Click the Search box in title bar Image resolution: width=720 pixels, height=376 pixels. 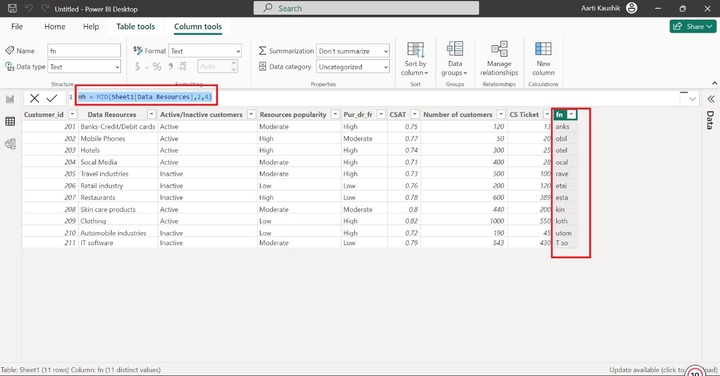pyautogui.click(x=366, y=8)
